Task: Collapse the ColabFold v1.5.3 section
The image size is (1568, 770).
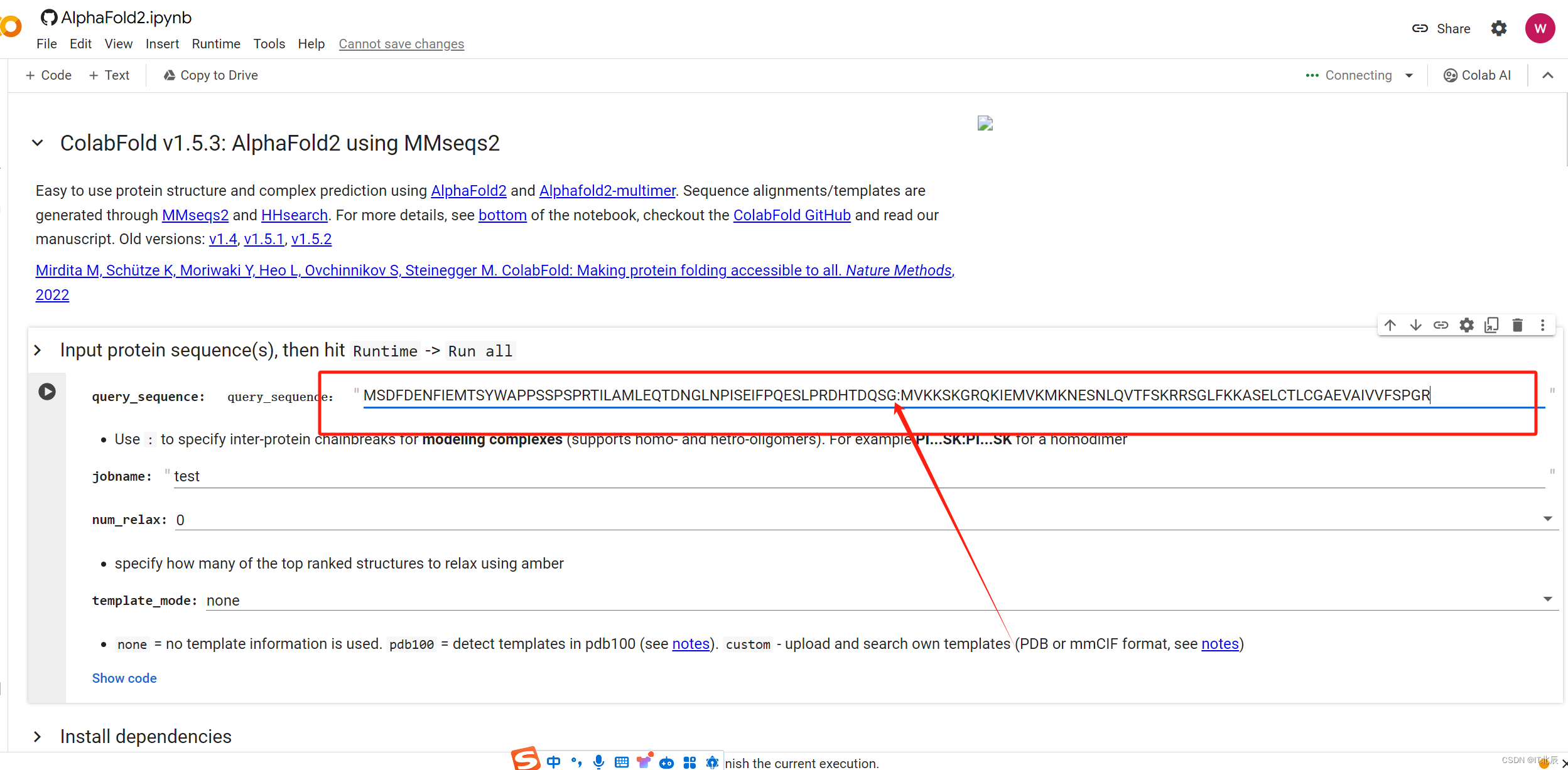Action: [x=38, y=143]
